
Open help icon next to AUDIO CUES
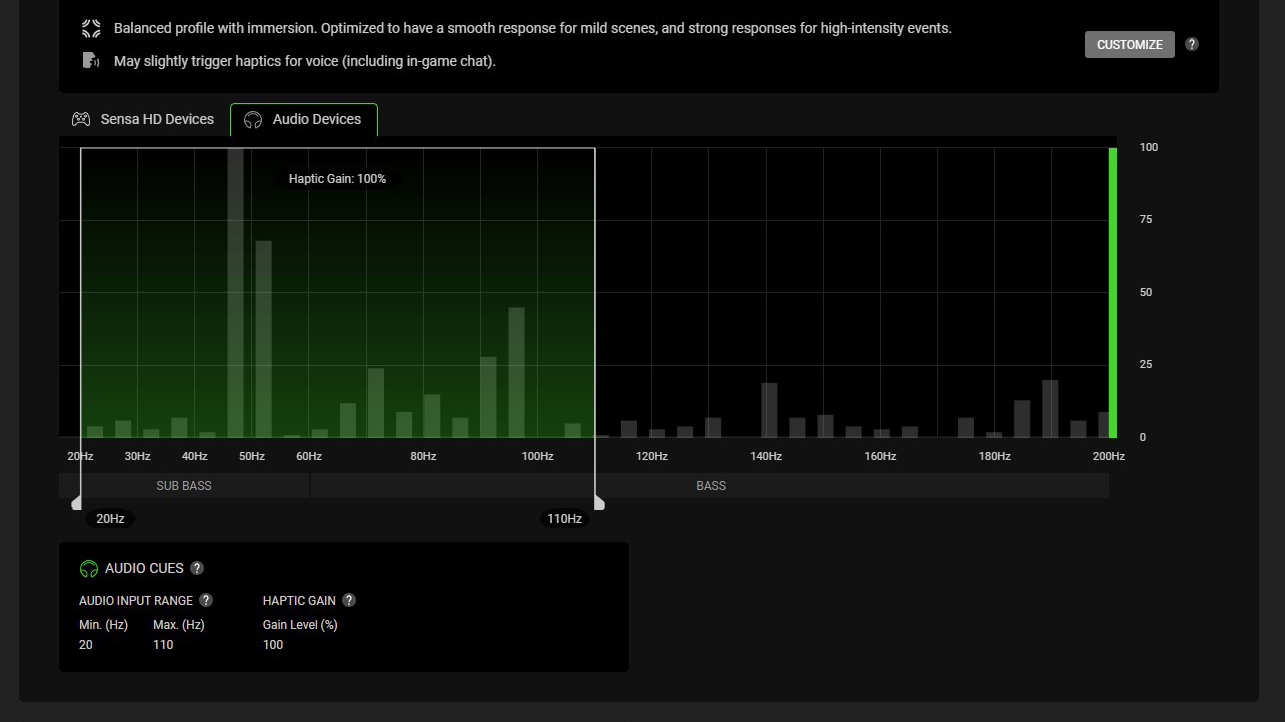point(197,568)
